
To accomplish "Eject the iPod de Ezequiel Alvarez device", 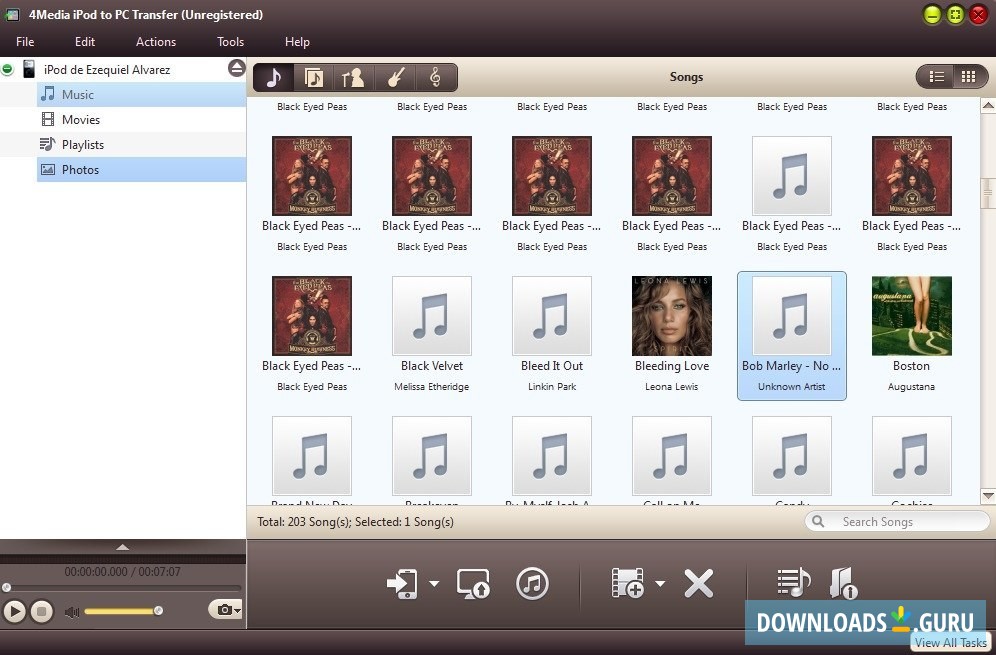I will [236, 69].
